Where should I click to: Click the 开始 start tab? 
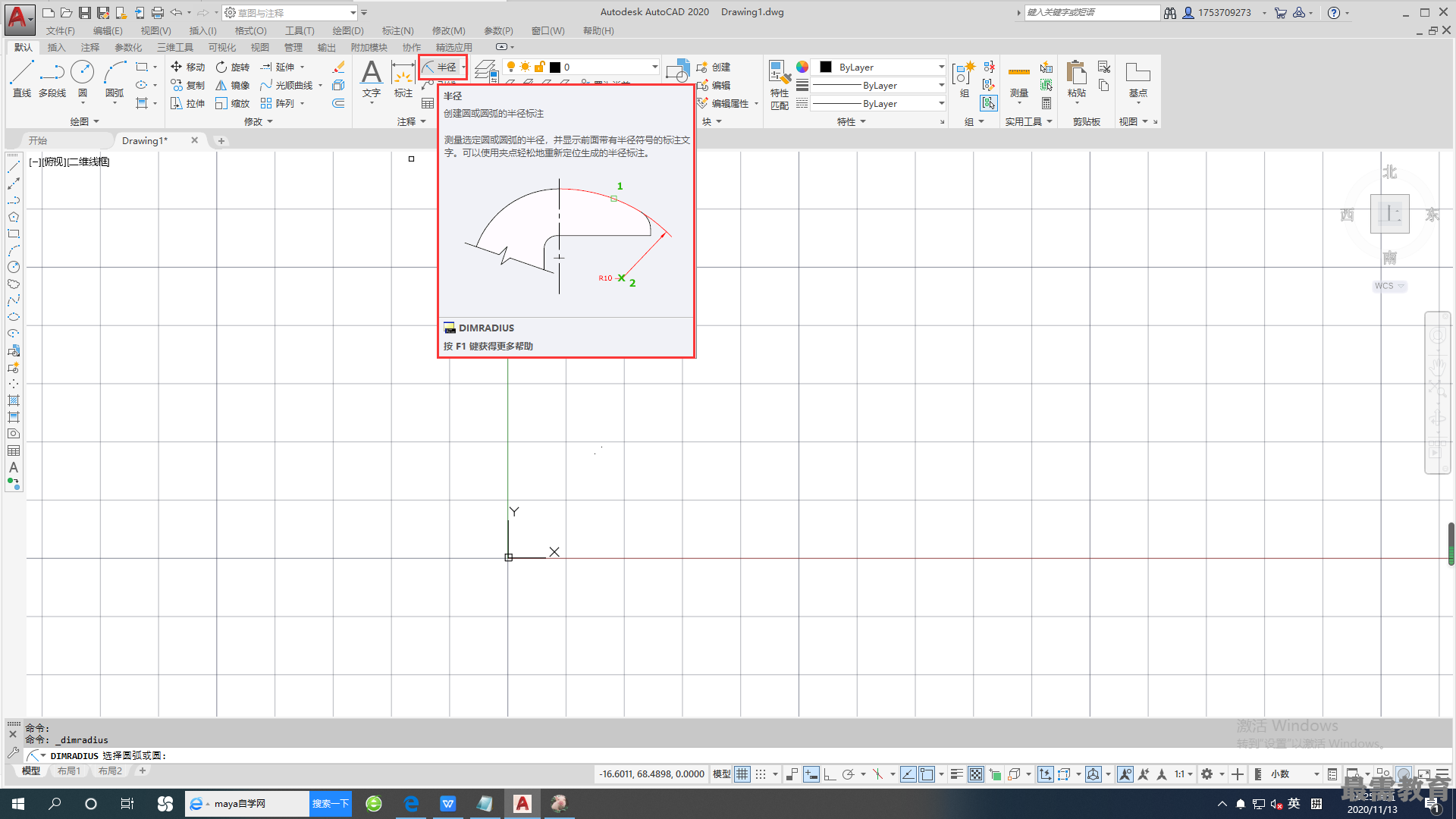(38, 140)
